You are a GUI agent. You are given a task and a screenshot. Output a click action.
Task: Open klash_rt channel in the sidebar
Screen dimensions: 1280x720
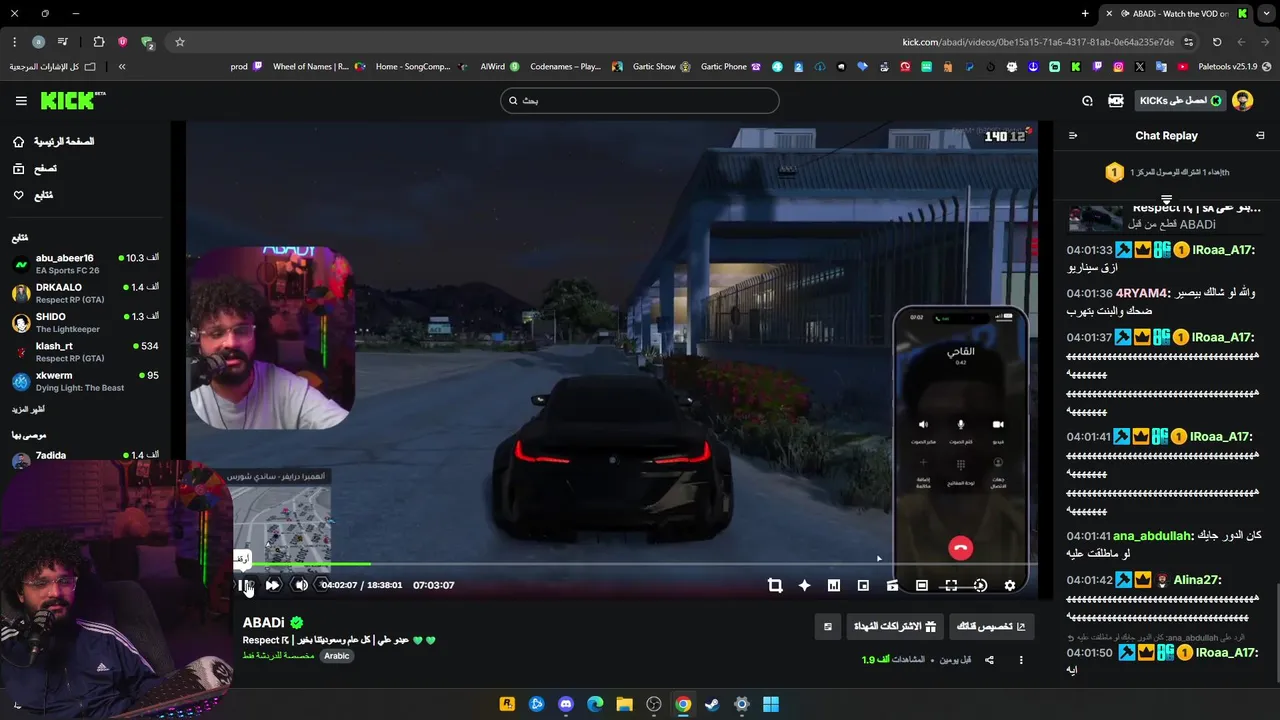[85, 352]
